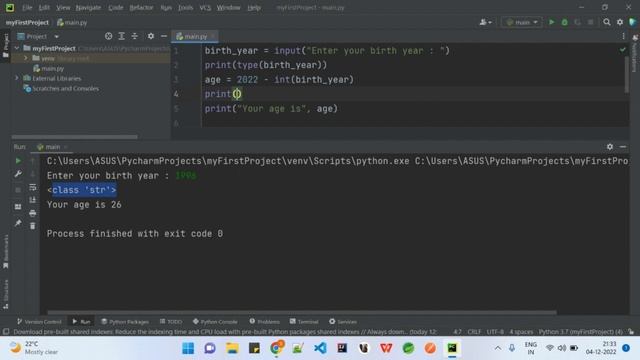The height and width of the screenshot is (360, 640).
Task: Hide the Project panel with the minus icon
Action: click(164, 36)
